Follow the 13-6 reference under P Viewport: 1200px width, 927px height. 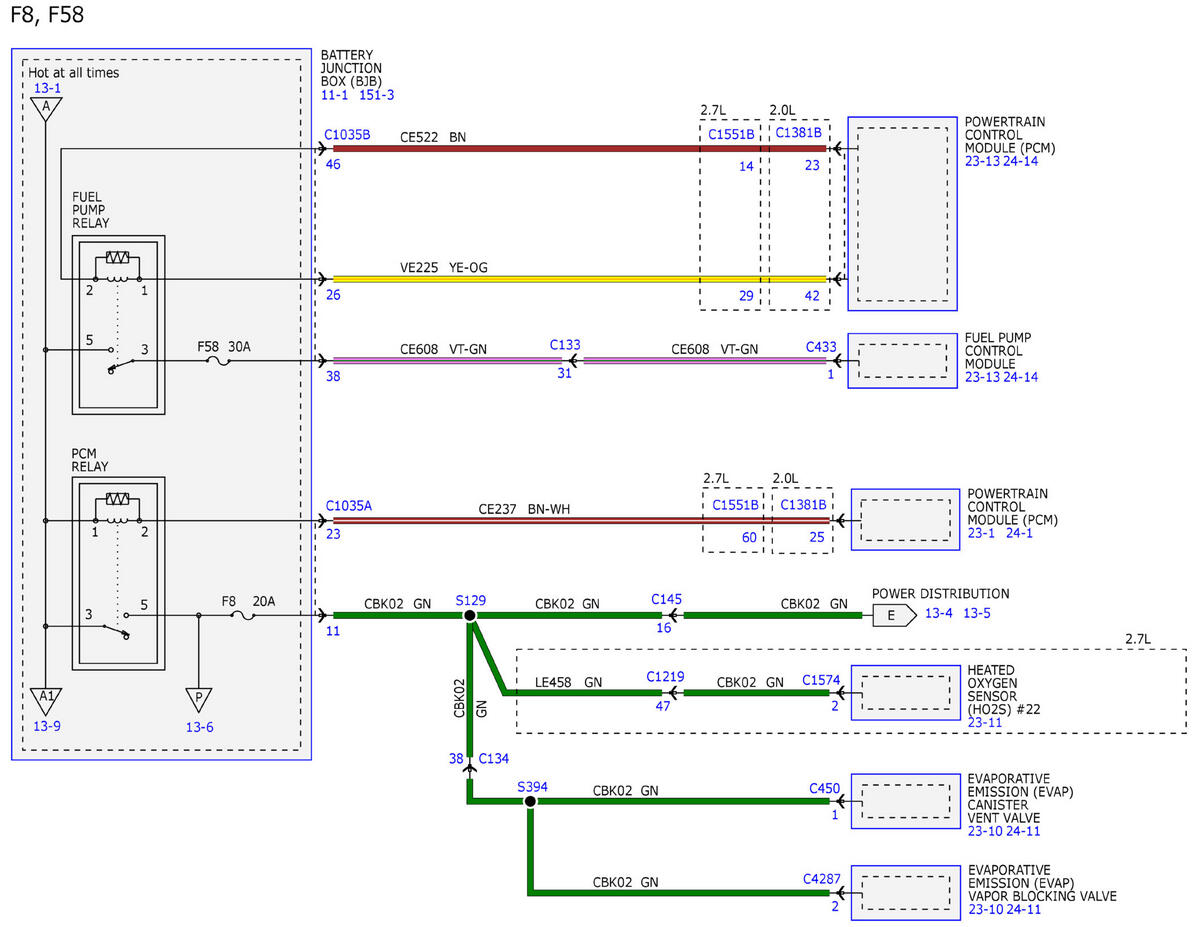[x=199, y=727]
